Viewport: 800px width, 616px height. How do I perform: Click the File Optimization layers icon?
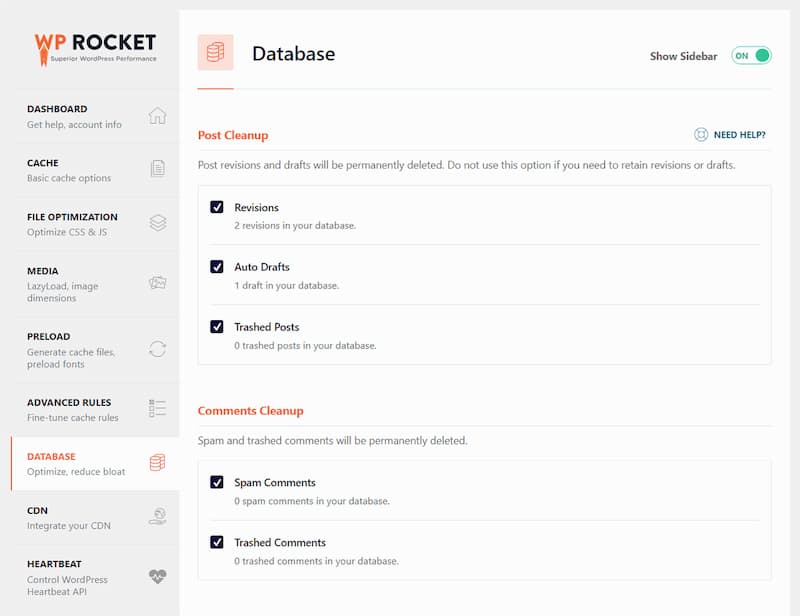coord(158,223)
